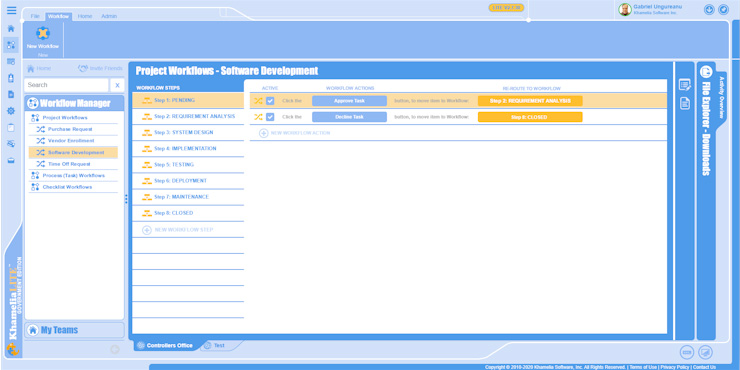Viewport: 740px width, 370px height.
Task: Click the briefcase icon in left sidebar
Action: coord(11,160)
